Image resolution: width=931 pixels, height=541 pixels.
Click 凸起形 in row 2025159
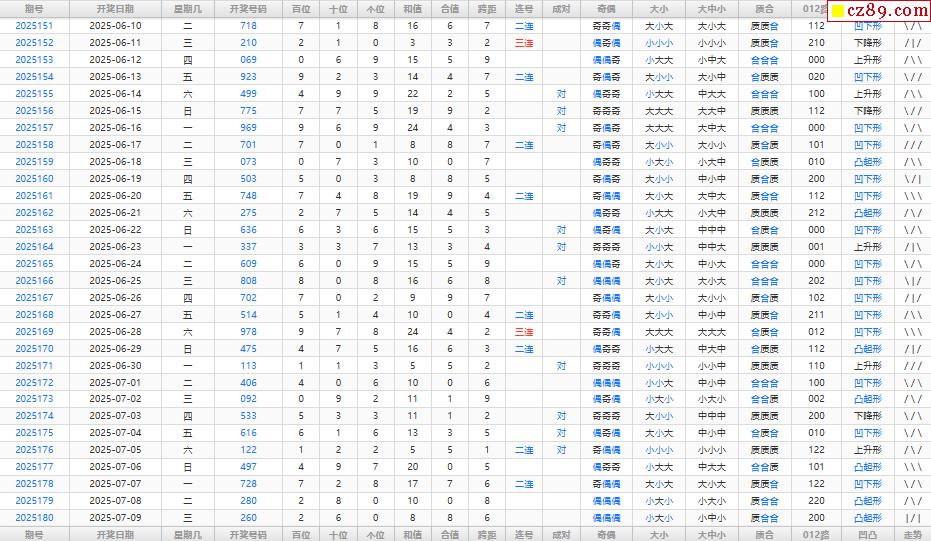pyautogui.click(x=867, y=162)
